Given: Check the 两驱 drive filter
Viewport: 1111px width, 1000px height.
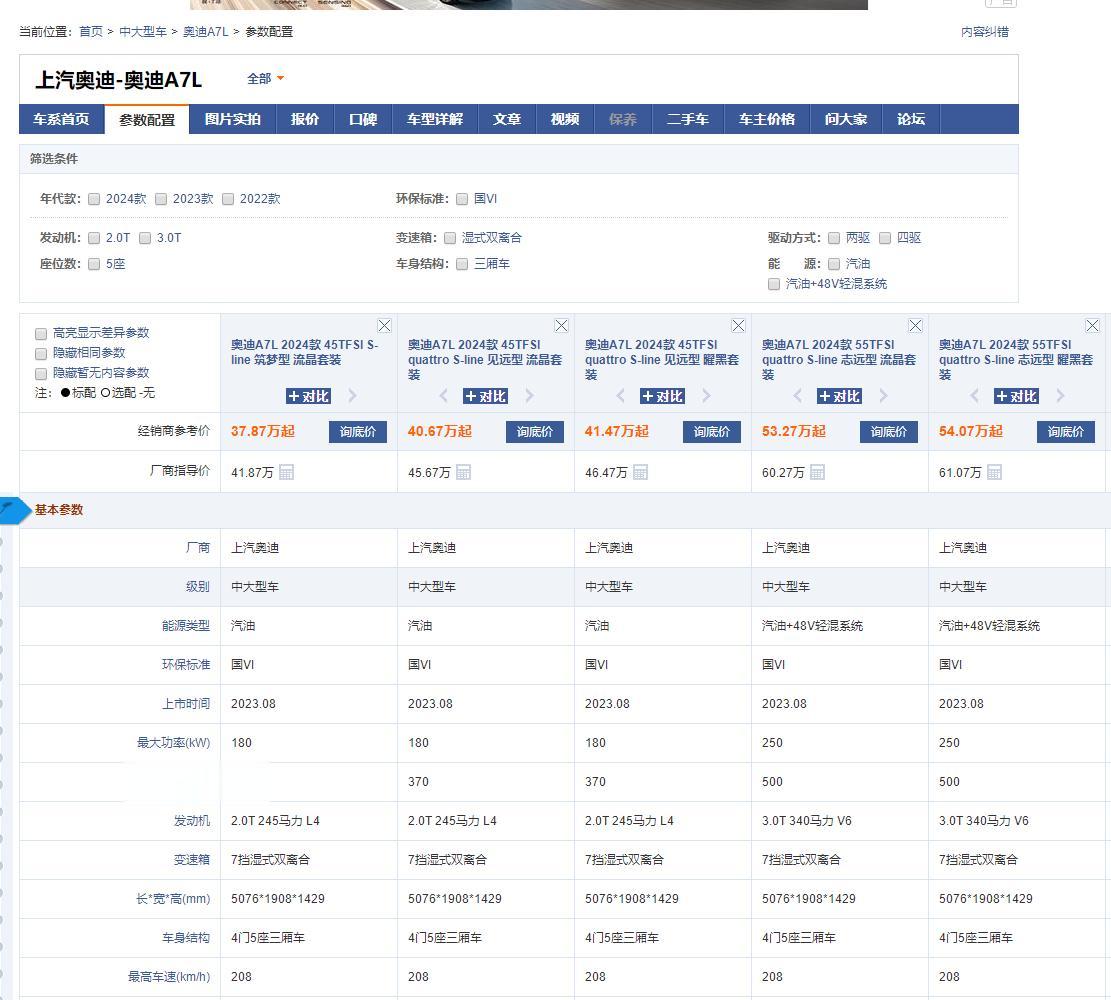Looking at the screenshot, I should click(x=834, y=238).
